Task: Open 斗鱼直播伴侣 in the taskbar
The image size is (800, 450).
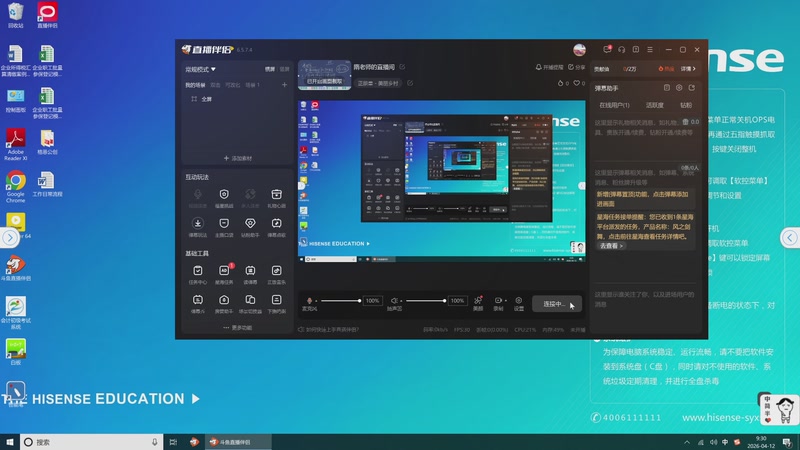Action: point(238,442)
